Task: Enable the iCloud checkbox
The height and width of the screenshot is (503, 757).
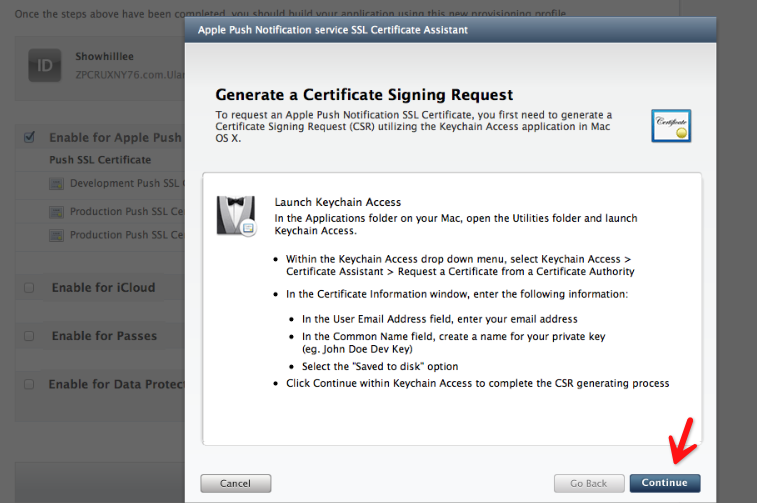Action: [x=29, y=288]
